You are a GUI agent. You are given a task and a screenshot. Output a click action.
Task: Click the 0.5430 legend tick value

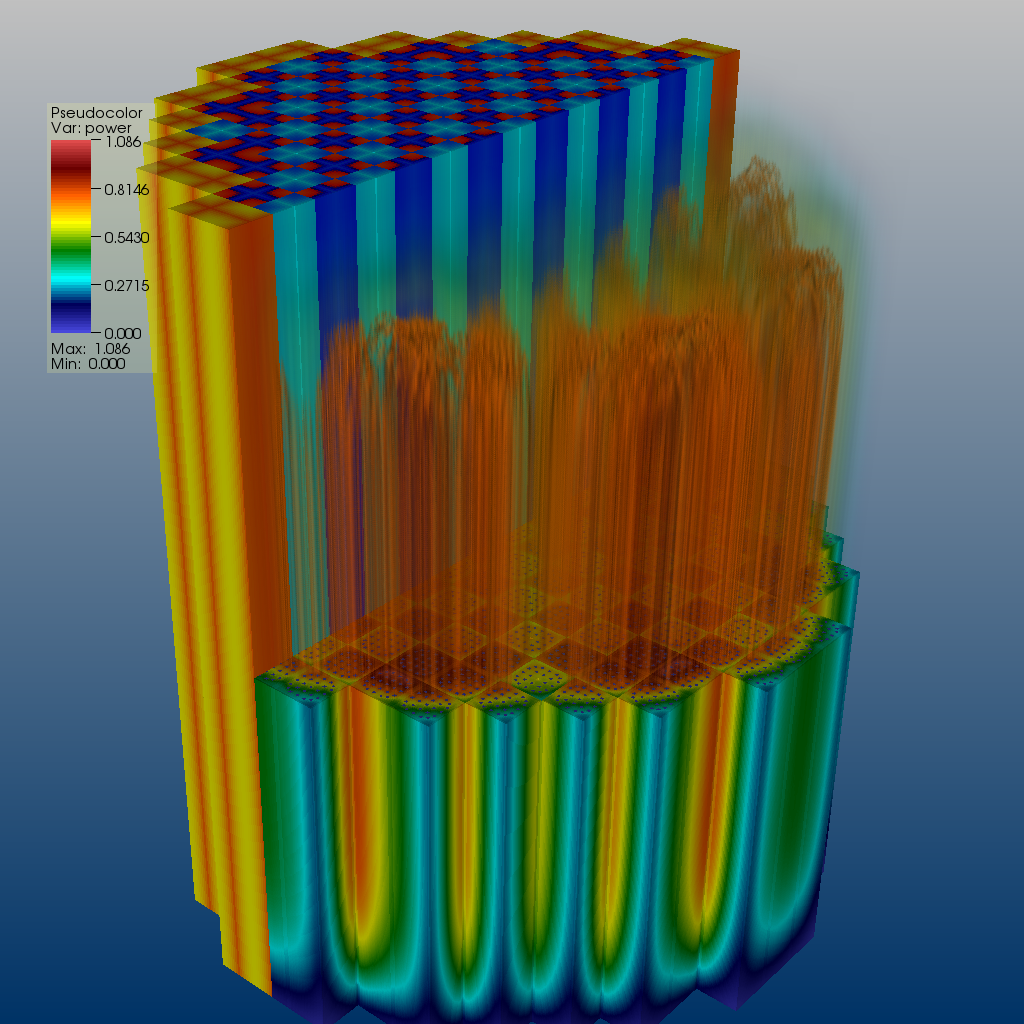(x=126, y=238)
